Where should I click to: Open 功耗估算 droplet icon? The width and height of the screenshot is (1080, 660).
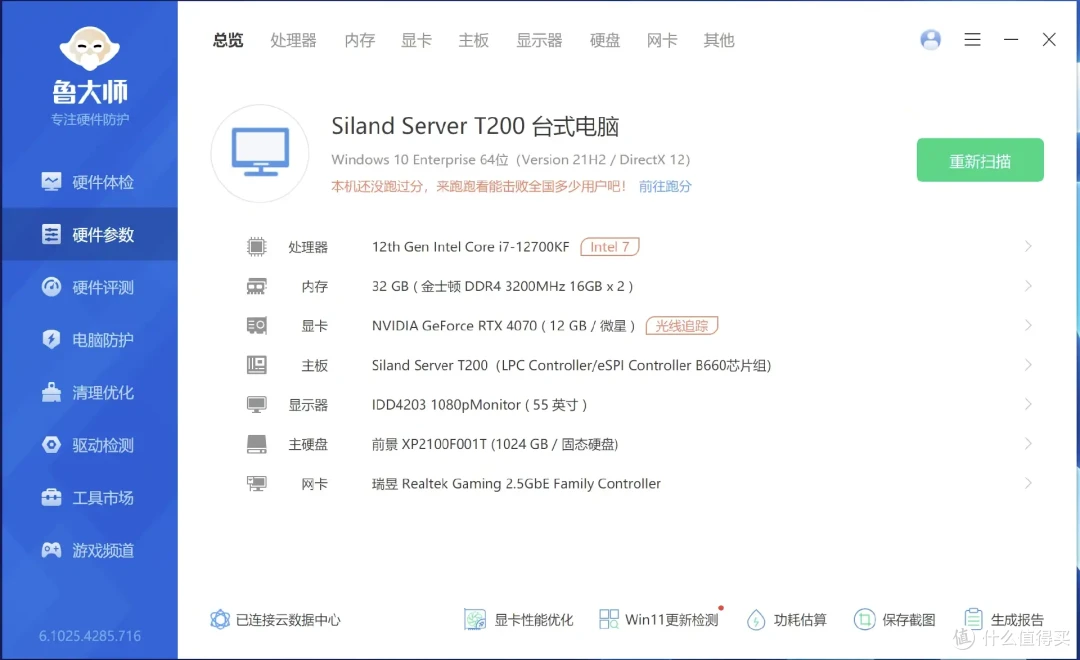point(756,619)
